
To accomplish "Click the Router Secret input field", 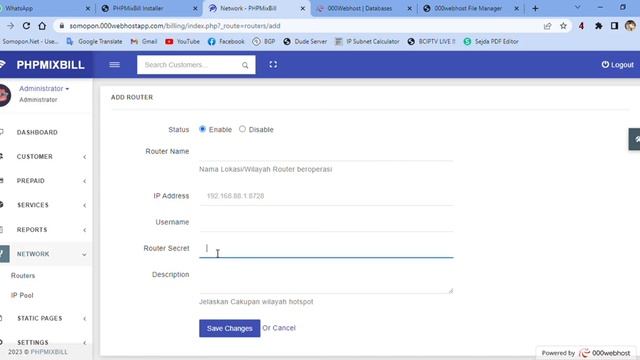I will tap(326, 248).
